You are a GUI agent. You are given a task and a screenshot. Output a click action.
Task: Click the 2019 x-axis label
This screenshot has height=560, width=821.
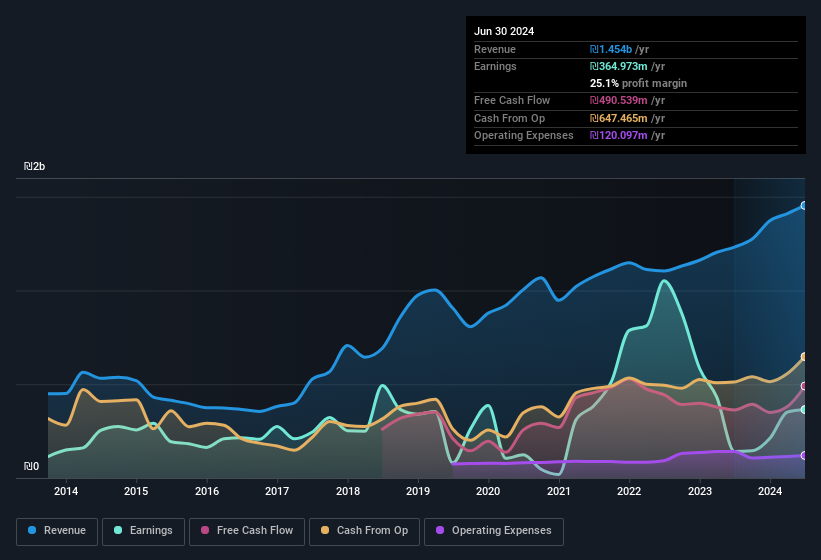click(x=418, y=491)
